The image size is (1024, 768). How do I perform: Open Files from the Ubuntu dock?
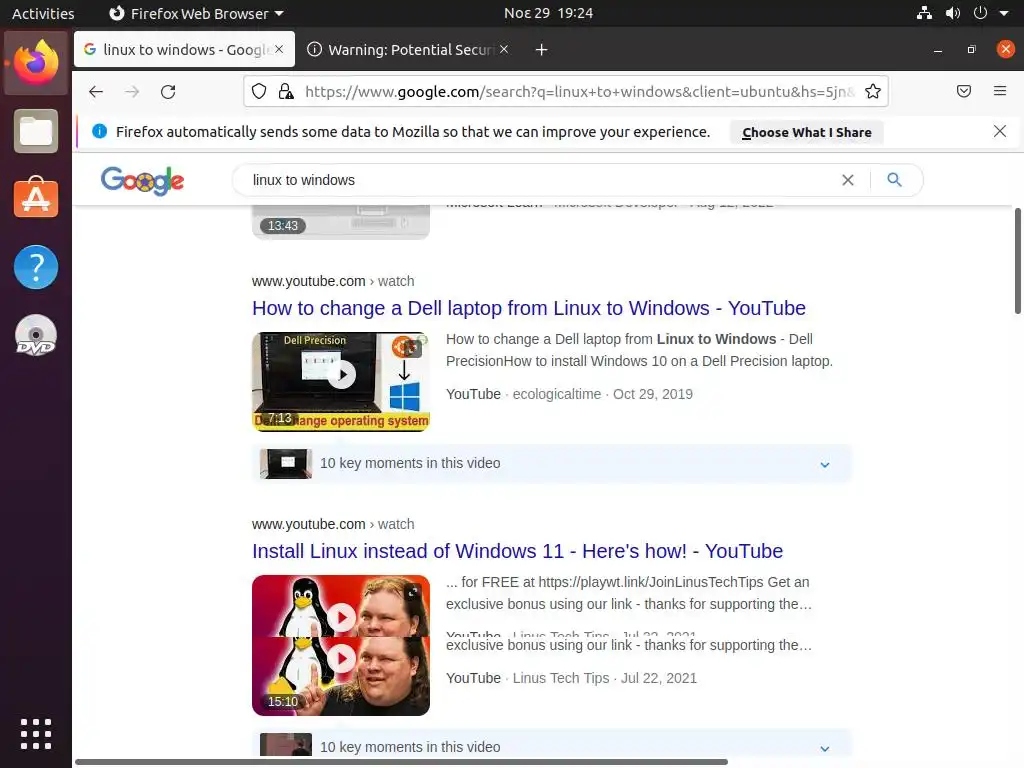[36, 131]
